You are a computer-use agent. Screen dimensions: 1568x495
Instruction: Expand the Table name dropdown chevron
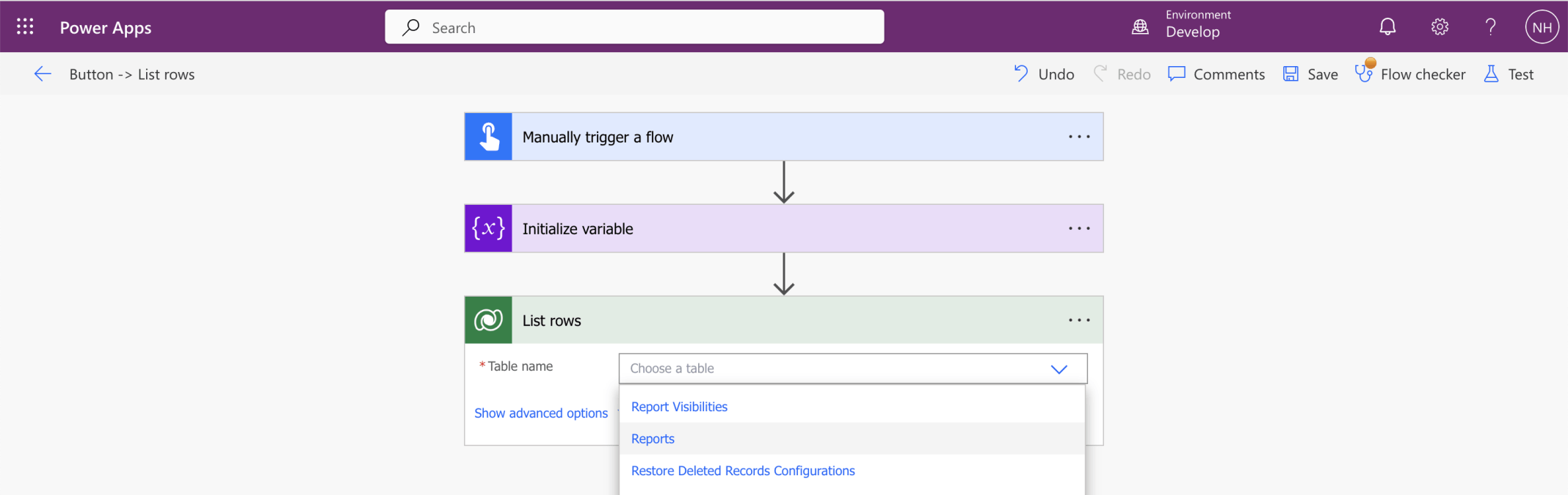click(x=1059, y=369)
